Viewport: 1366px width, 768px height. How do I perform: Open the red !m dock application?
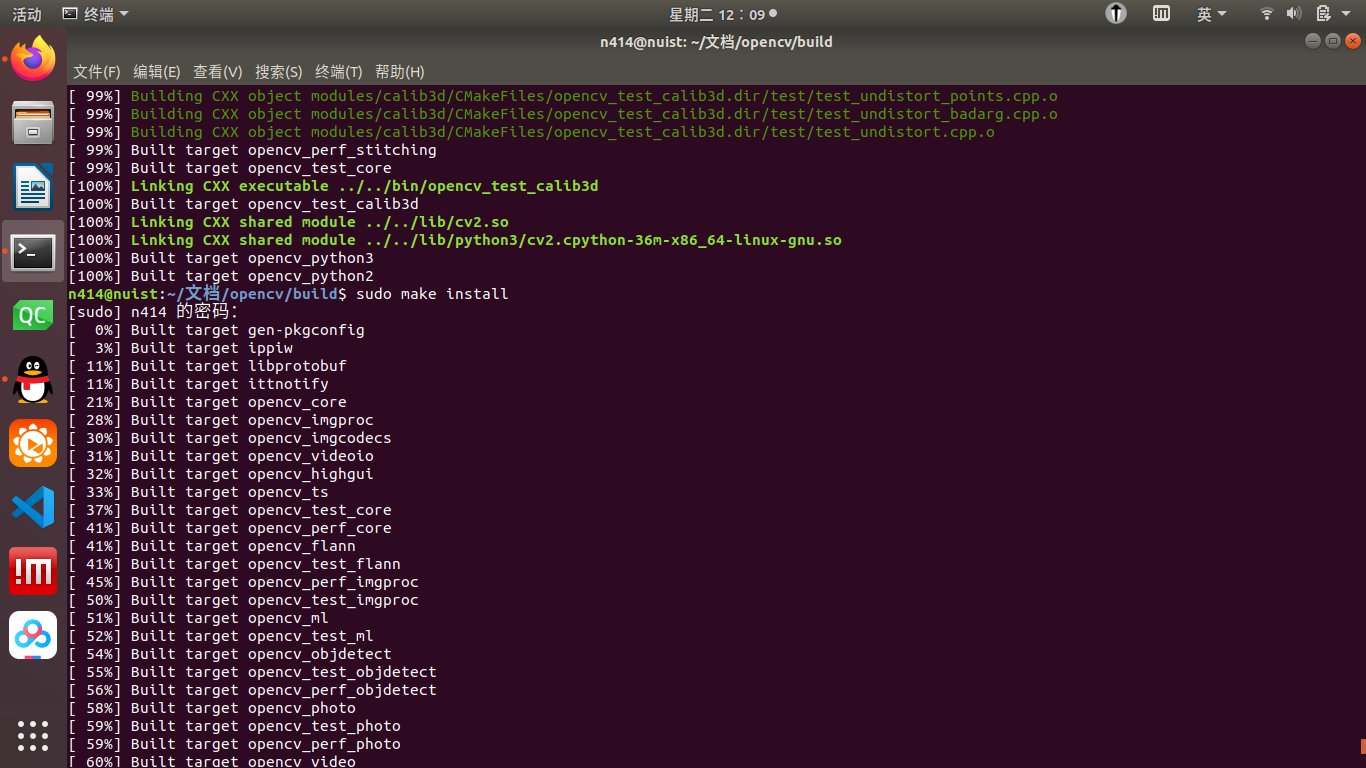pos(33,571)
